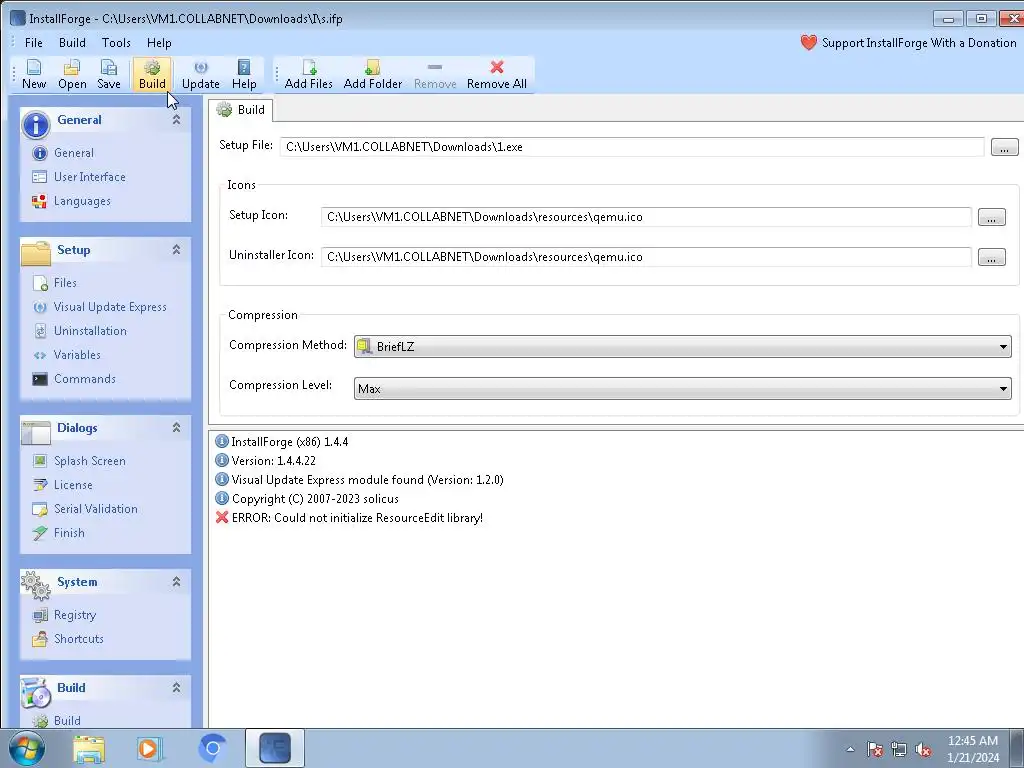Viewport: 1024px width, 768px height.
Task: Open the Help toolbar icon
Action: 244,74
